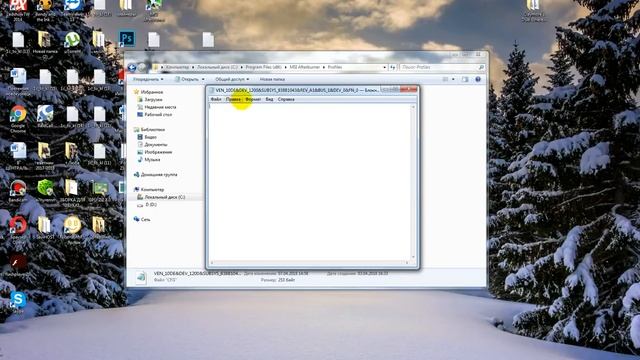Open the Photoshop desktop shortcut
The height and width of the screenshot is (360, 640).
[127, 39]
